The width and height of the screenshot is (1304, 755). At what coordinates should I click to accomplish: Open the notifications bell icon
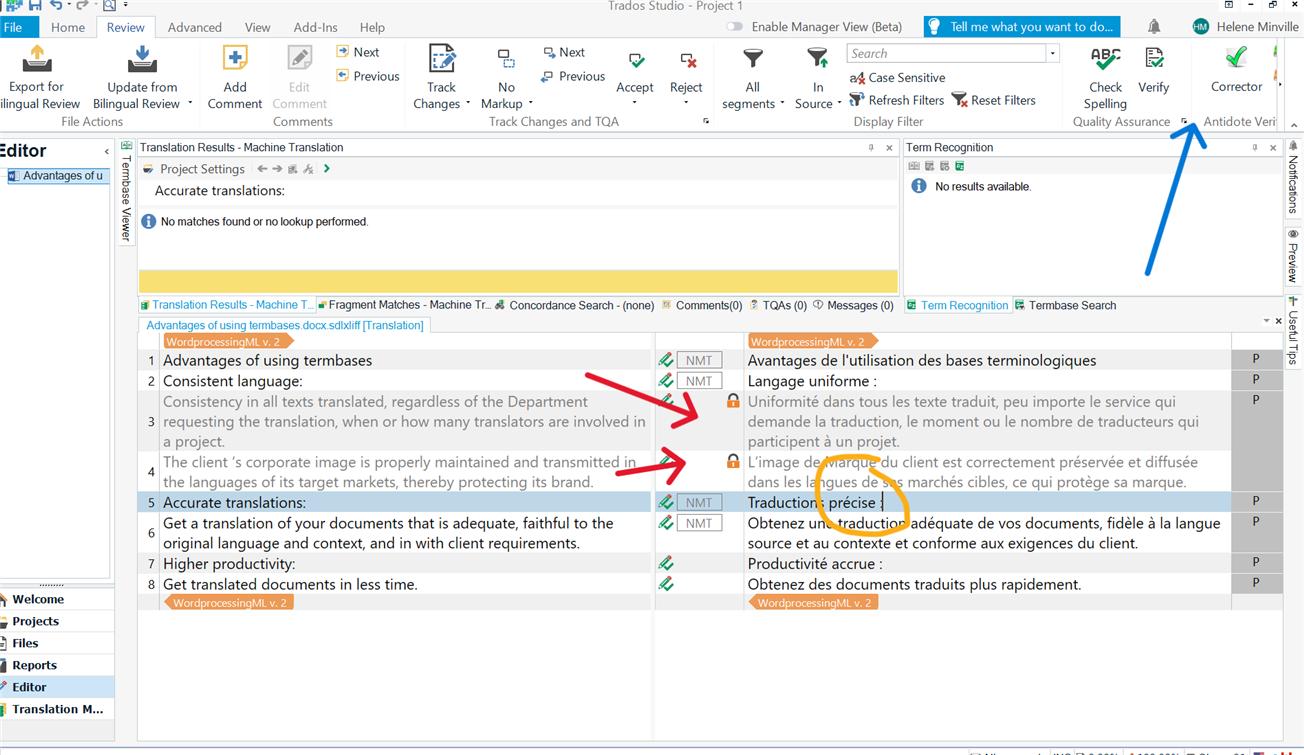click(1154, 27)
